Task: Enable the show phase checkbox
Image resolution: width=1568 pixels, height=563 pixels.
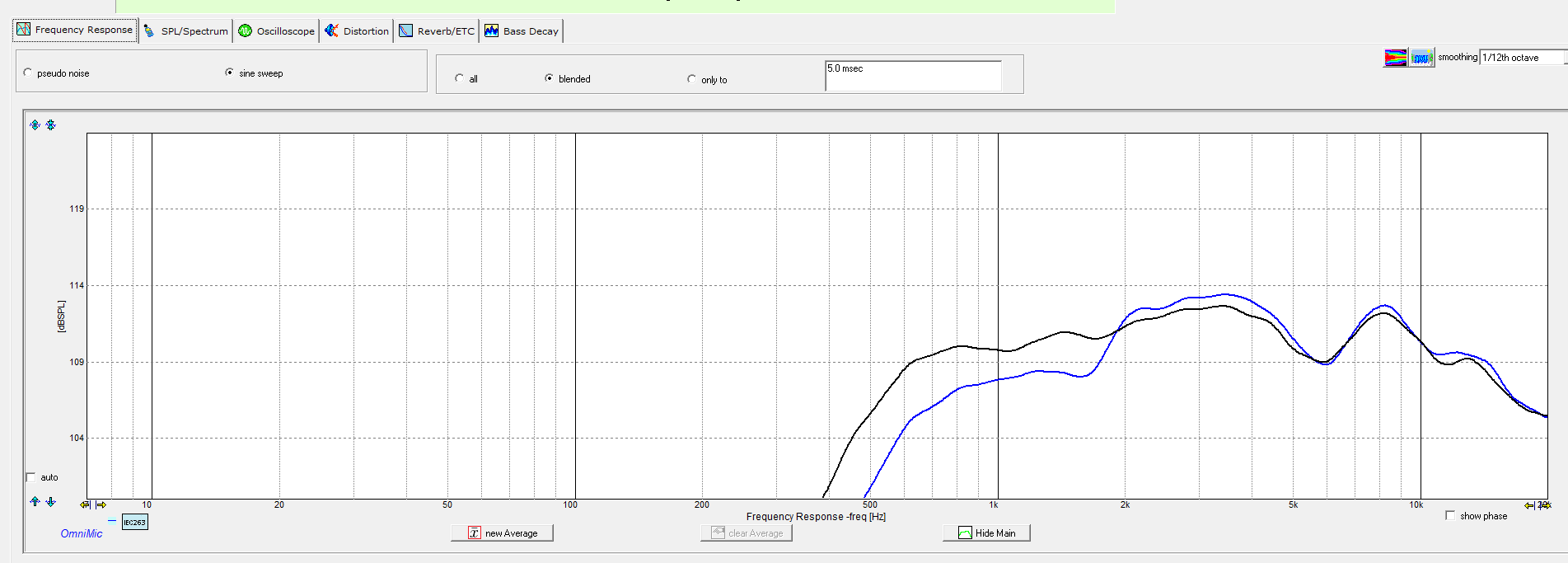Action: [x=1450, y=515]
